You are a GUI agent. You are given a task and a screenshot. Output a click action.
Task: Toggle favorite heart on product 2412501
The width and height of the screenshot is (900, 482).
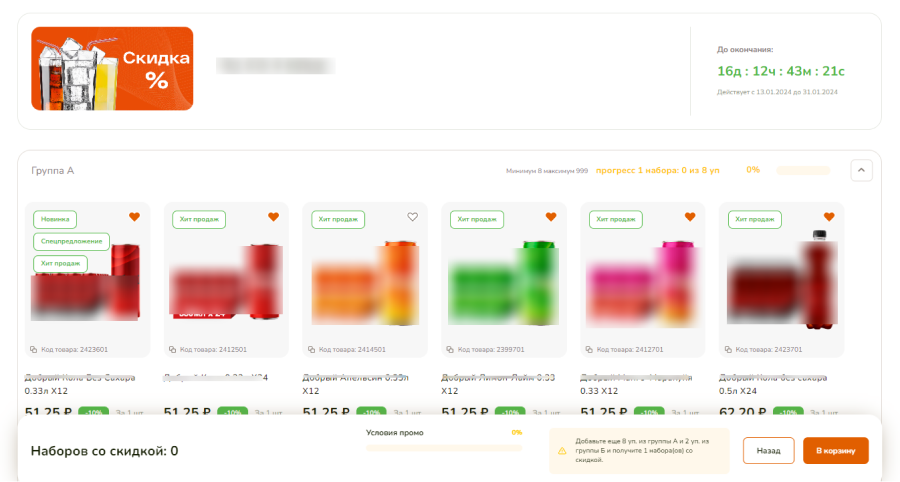click(273, 217)
